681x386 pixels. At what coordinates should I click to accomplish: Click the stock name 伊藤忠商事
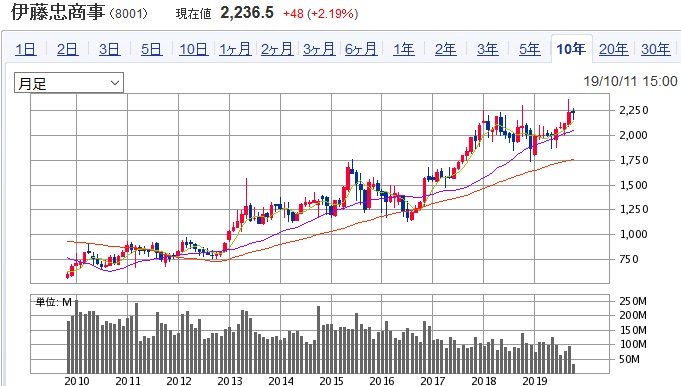click(x=58, y=12)
